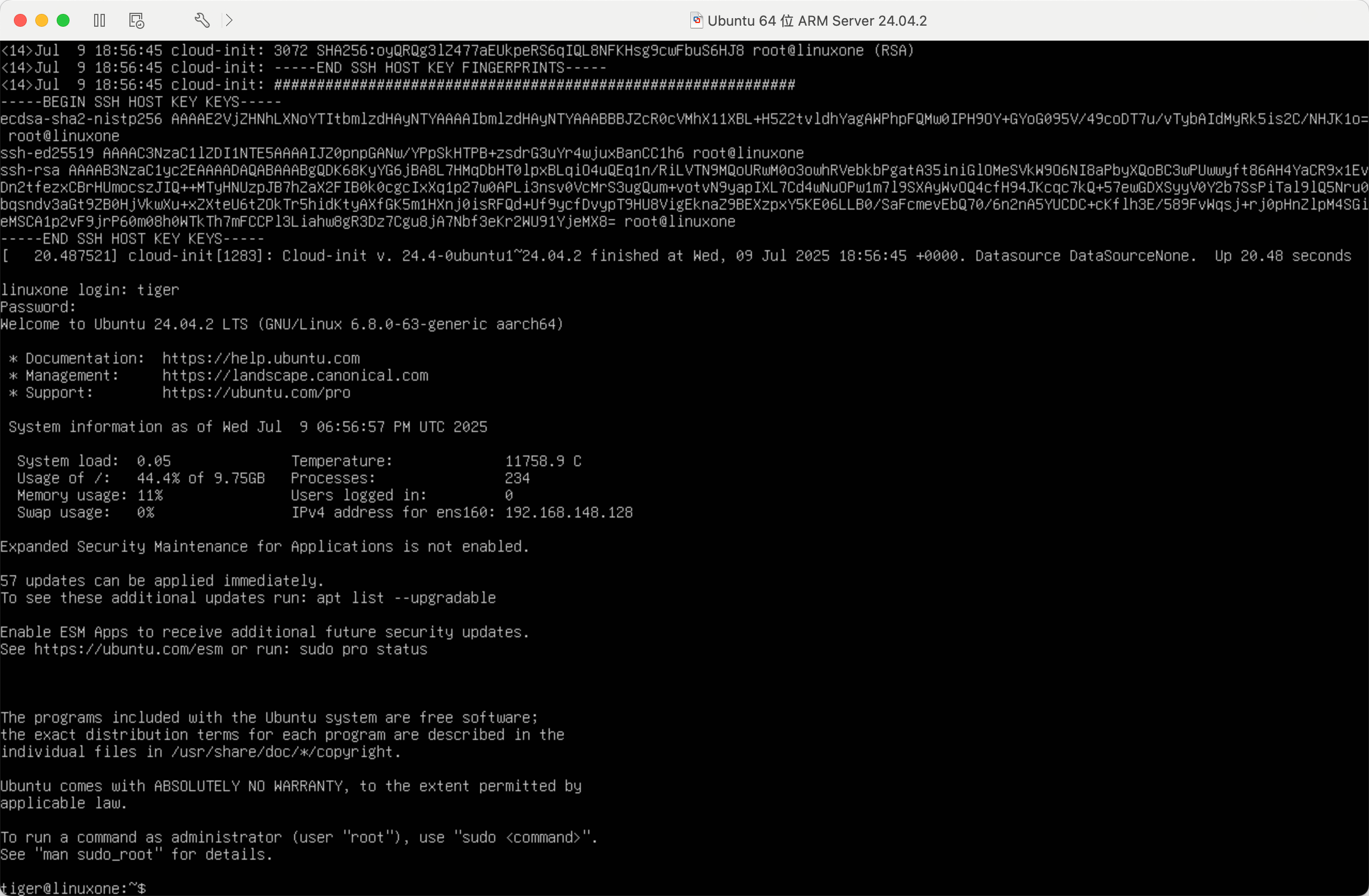The height and width of the screenshot is (896, 1369).
Task: Click the System load value 0.05
Action: (x=153, y=461)
